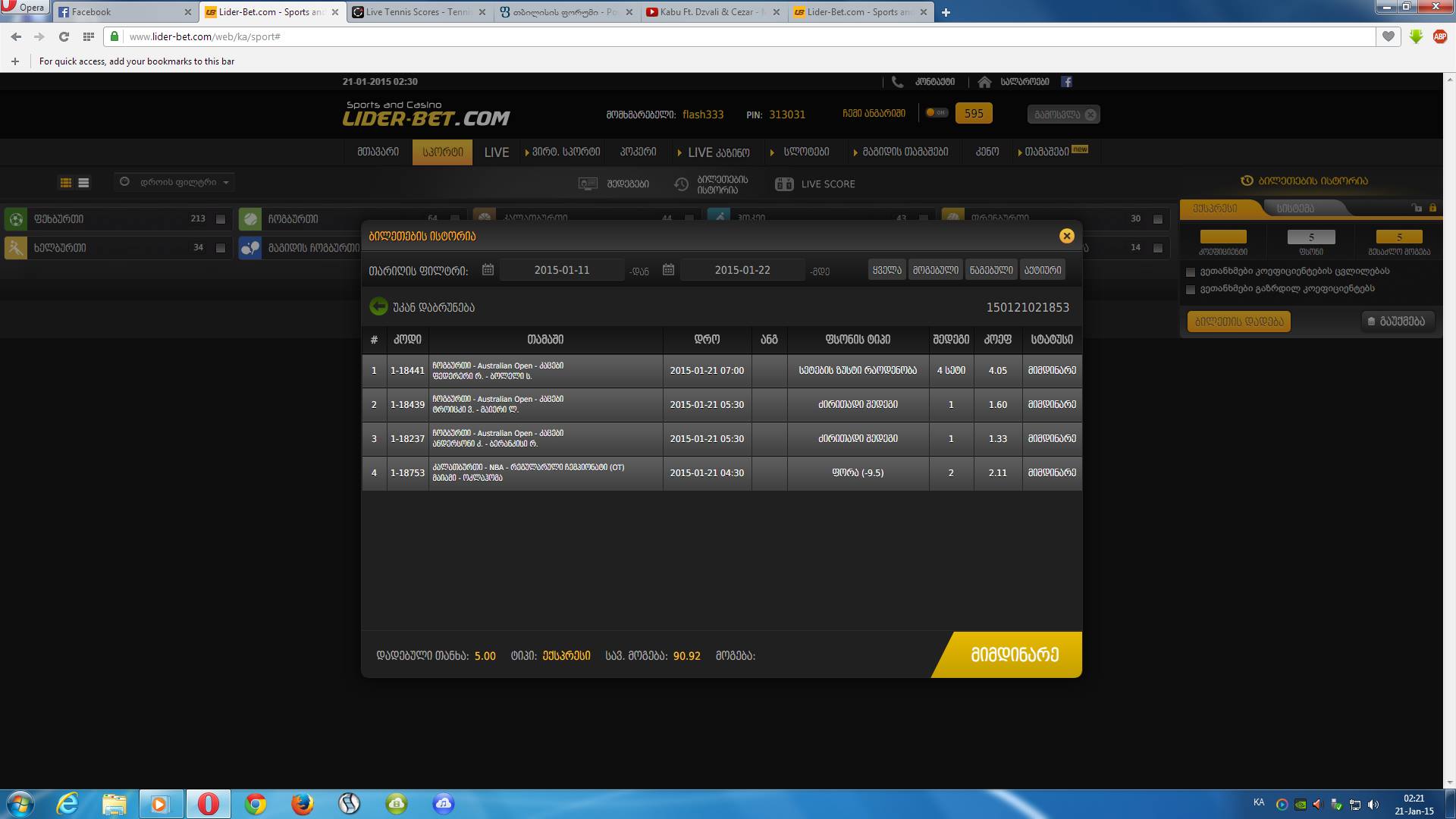Expand the slots menu item
This screenshot has height=819, width=1456.
click(805, 152)
